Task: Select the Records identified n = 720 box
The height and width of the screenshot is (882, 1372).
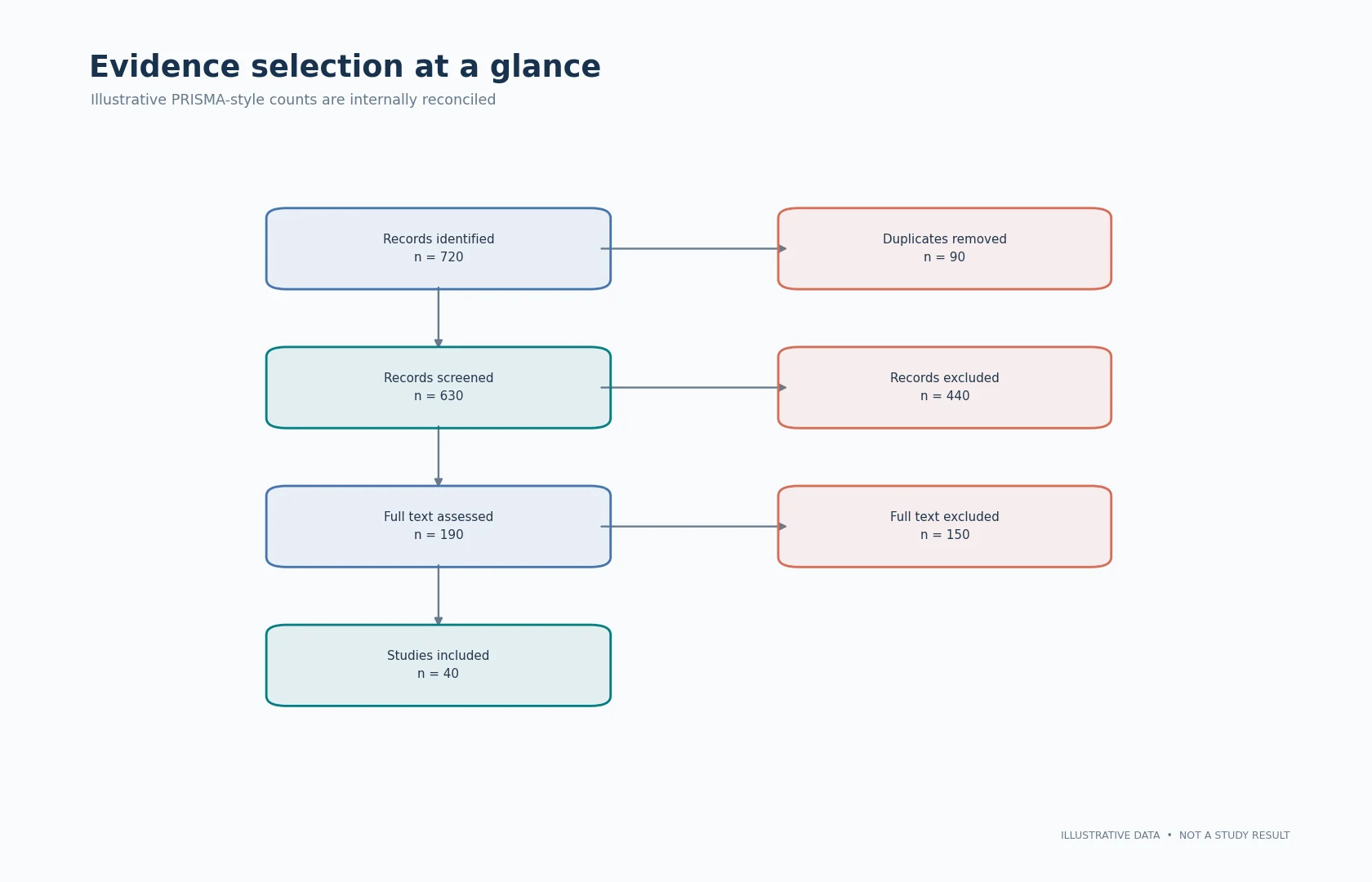Action: 439,248
